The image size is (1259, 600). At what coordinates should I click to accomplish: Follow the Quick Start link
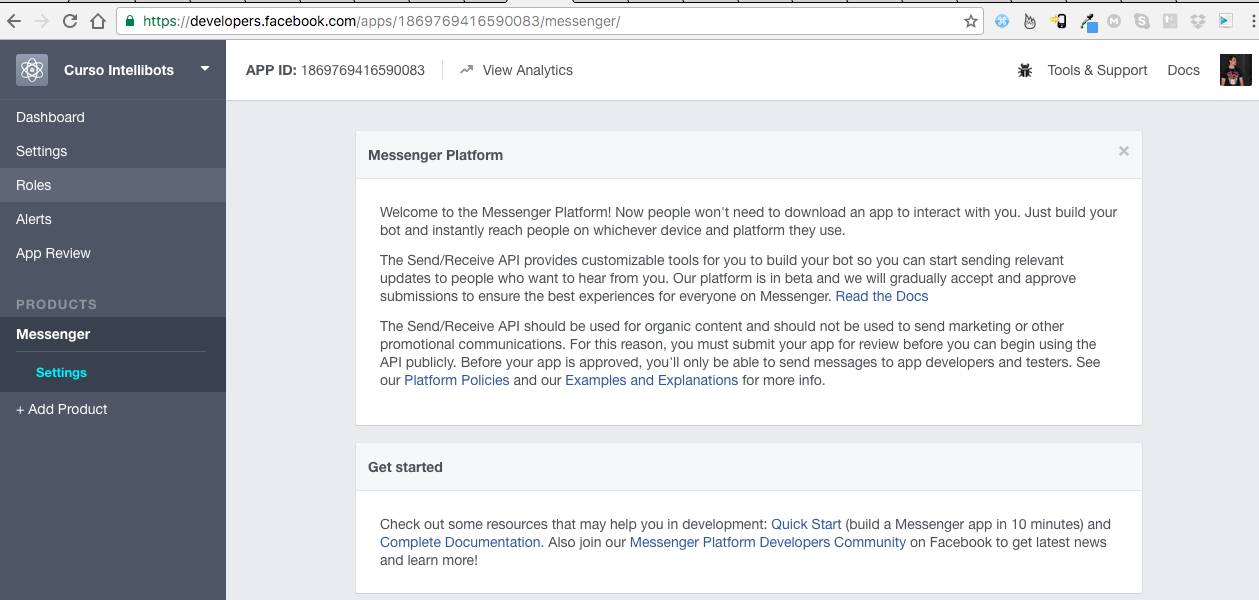[x=806, y=524]
